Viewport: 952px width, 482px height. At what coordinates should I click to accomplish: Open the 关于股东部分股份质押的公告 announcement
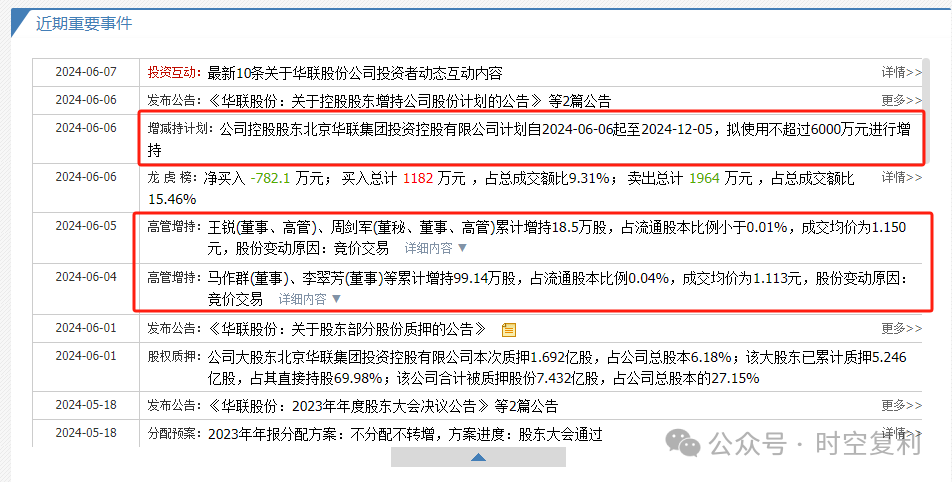[x=347, y=329]
